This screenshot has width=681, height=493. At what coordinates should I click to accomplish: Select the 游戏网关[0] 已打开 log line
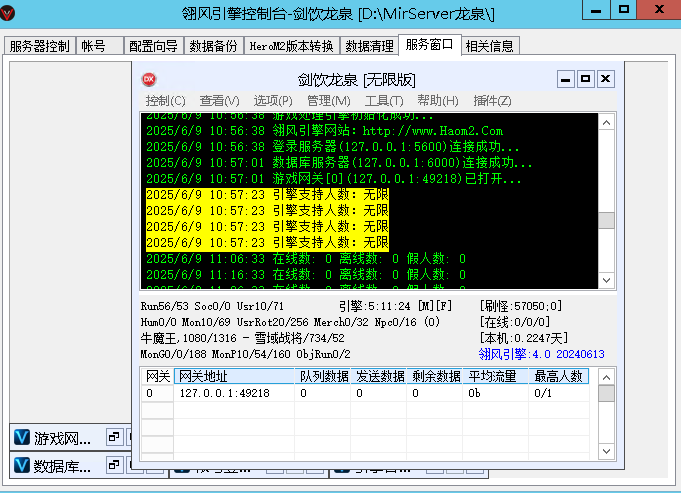tap(334, 179)
